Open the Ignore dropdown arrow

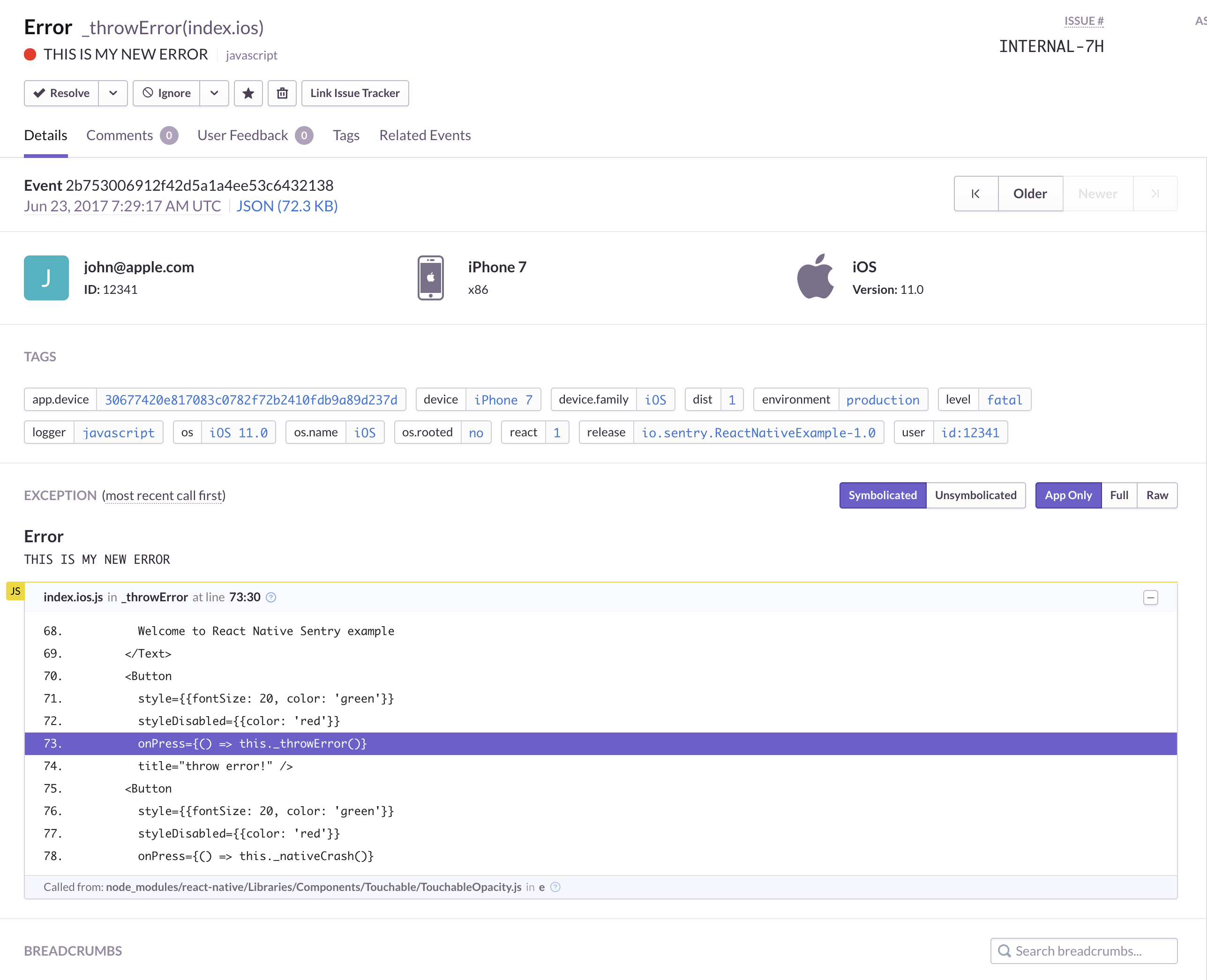click(214, 93)
